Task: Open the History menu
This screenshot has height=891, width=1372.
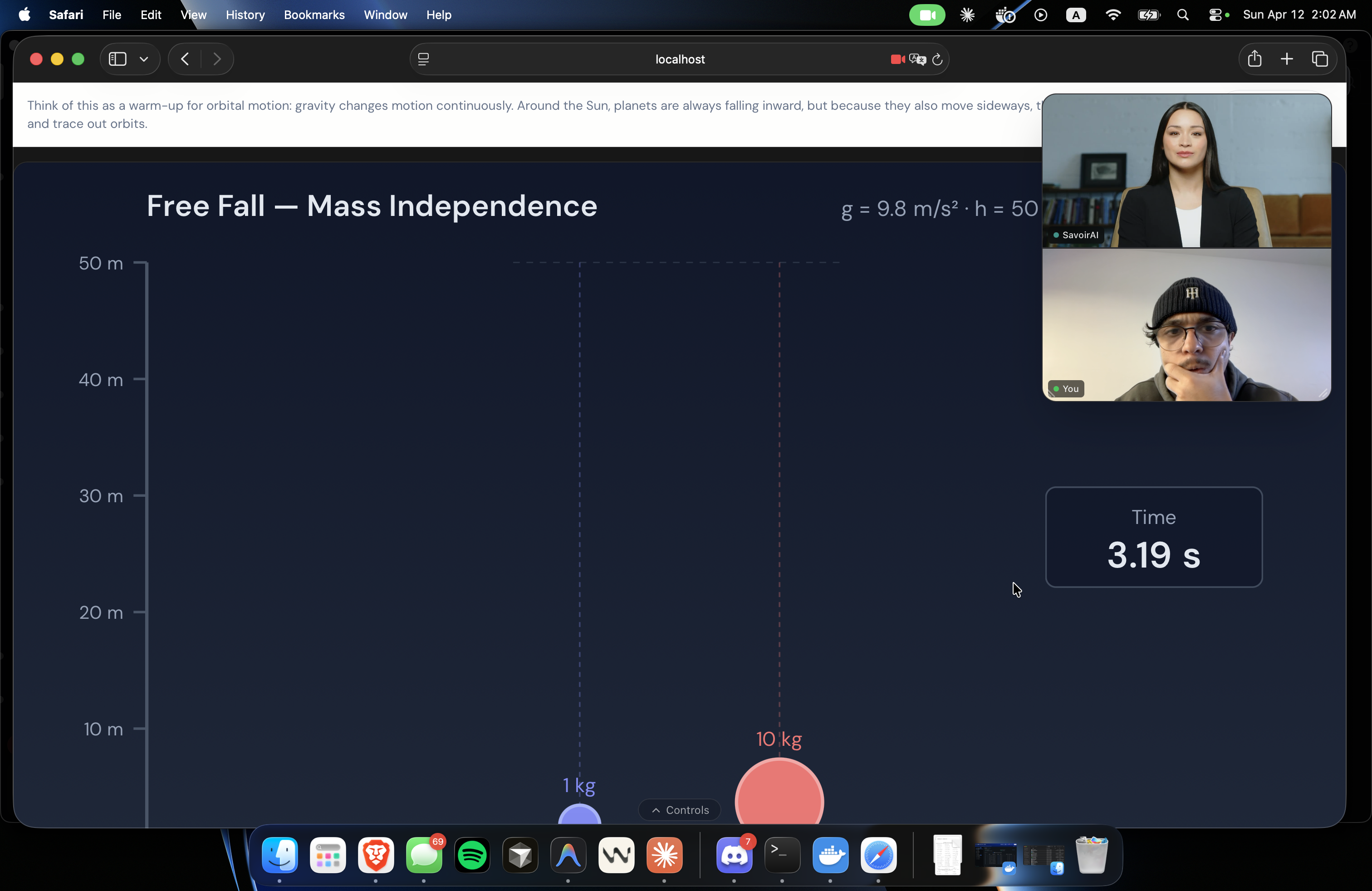Action: tap(245, 15)
